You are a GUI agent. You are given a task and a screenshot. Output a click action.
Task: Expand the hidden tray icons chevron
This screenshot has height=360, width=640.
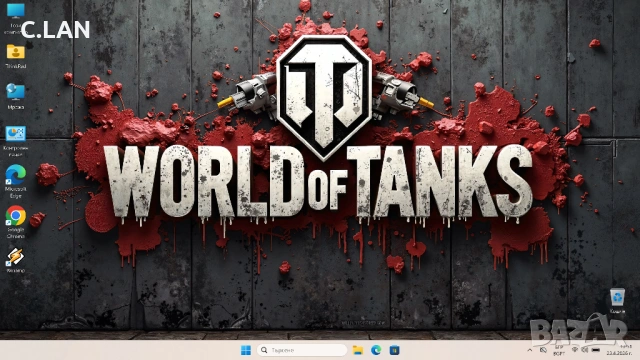[529, 350]
